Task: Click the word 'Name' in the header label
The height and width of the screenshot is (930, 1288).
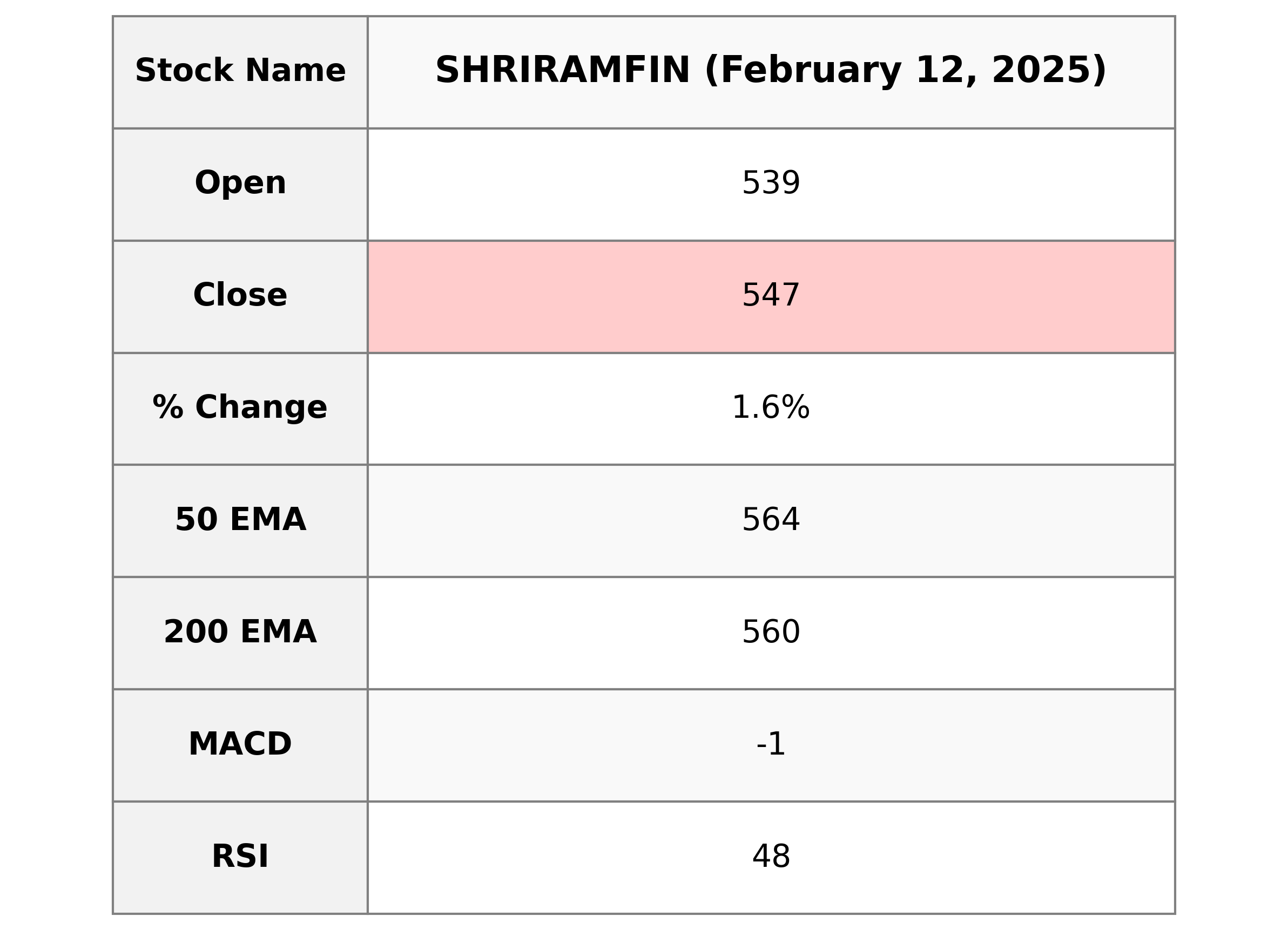Action: tap(295, 72)
